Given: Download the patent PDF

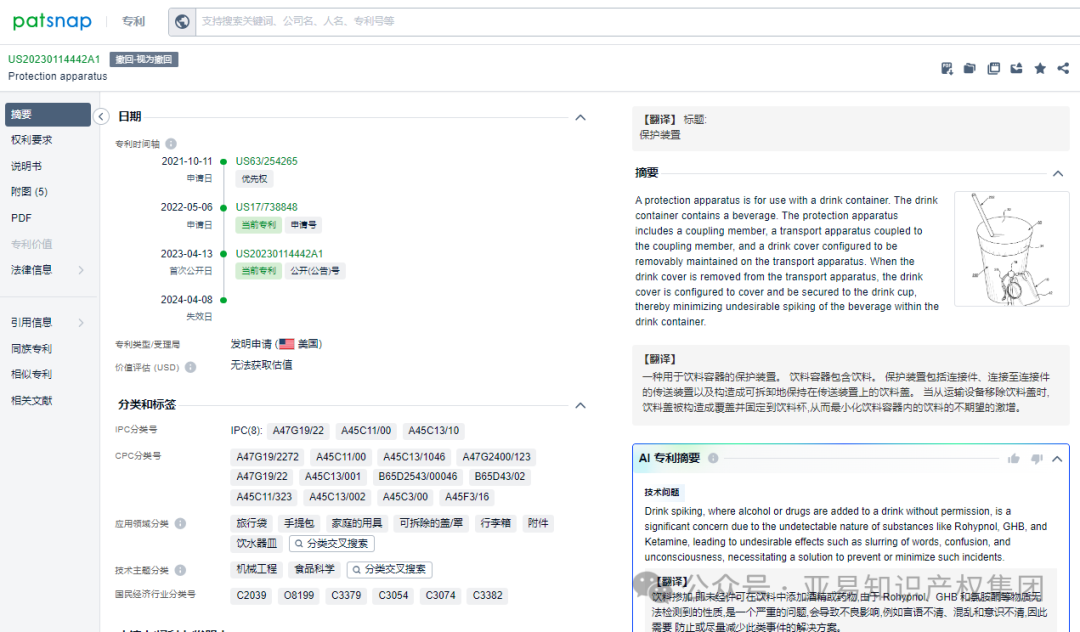Looking at the screenshot, I should pyautogui.click(x=947, y=68).
